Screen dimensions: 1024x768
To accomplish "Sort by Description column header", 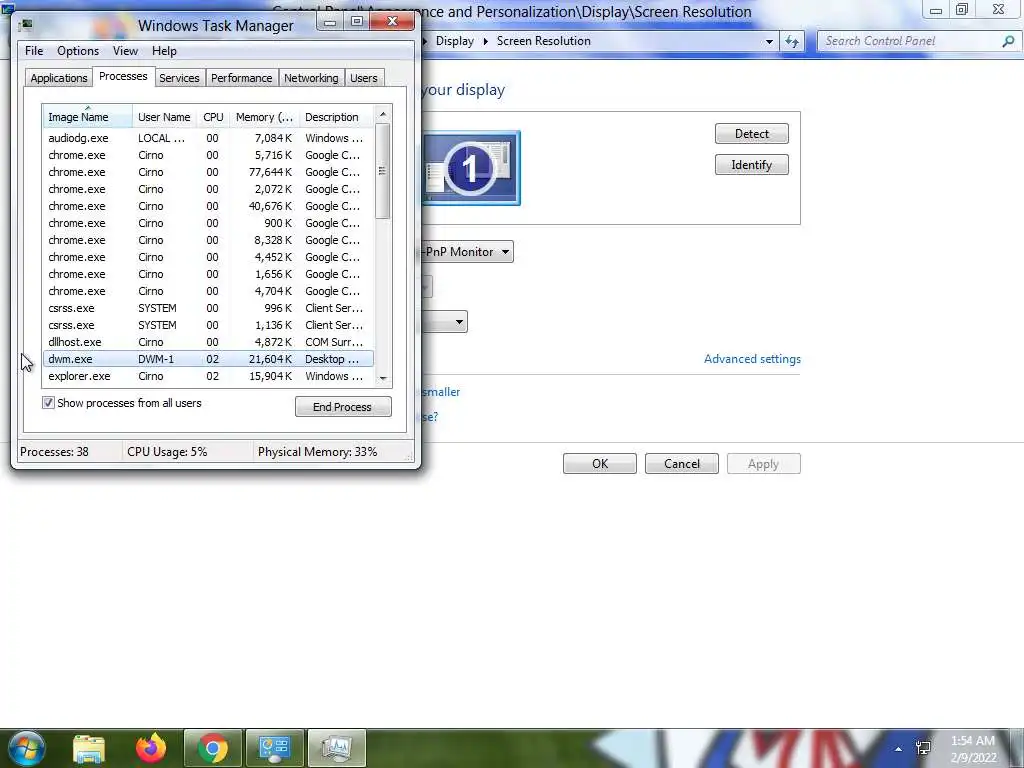I will 337,117.
